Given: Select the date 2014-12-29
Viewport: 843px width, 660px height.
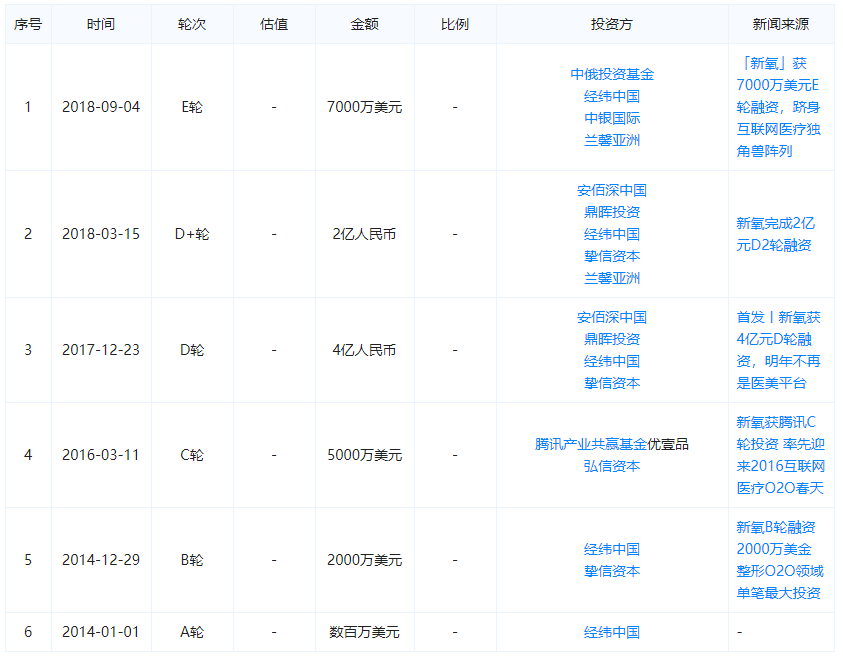Looking at the screenshot, I should [x=101, y=560].
